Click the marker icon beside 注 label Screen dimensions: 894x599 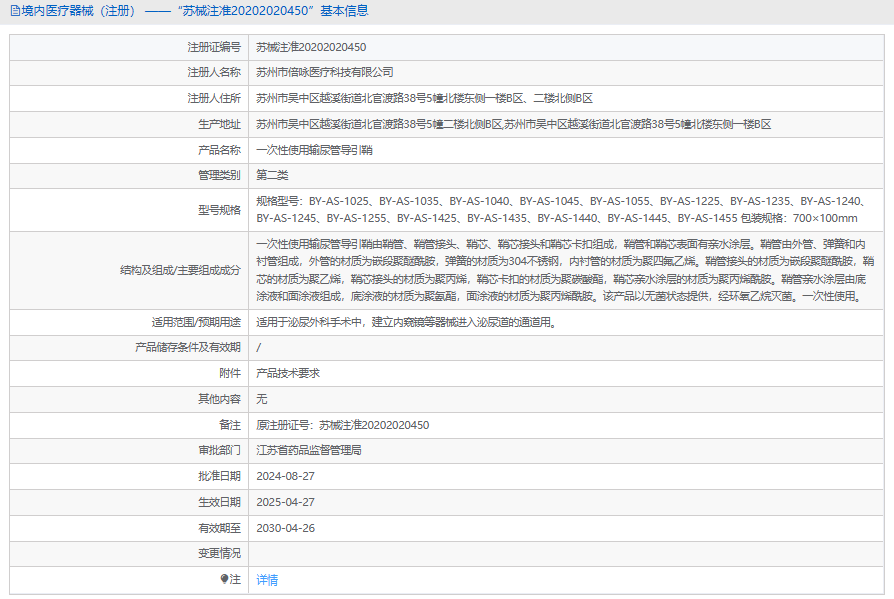(x=224, y=579)
